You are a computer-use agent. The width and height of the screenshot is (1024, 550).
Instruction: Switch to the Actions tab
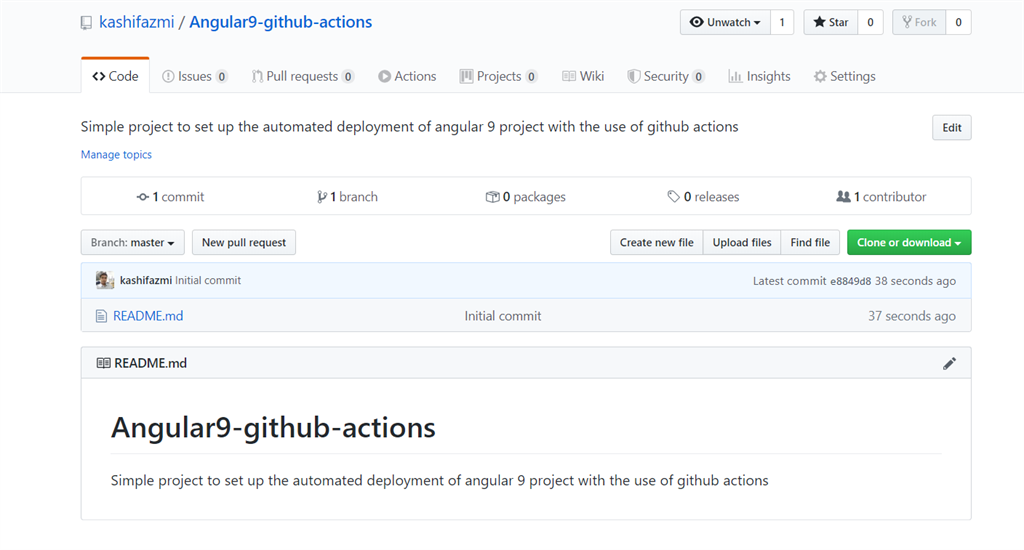pos(407,76)
